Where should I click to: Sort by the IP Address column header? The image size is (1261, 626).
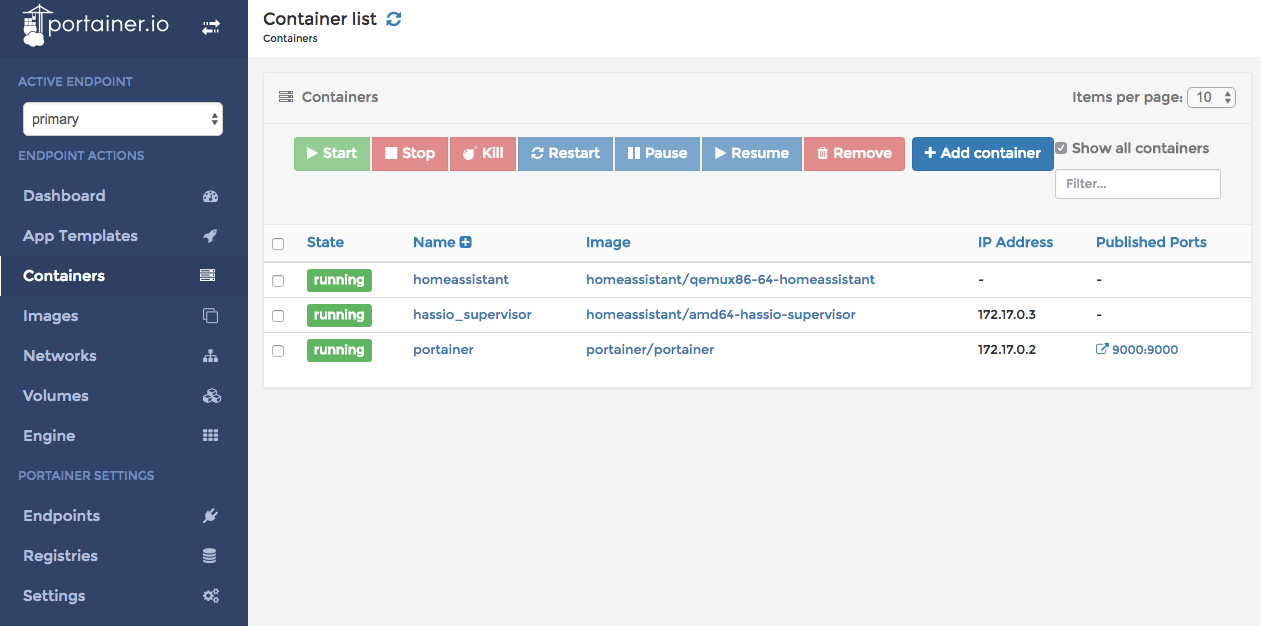tap(1015, 242)
